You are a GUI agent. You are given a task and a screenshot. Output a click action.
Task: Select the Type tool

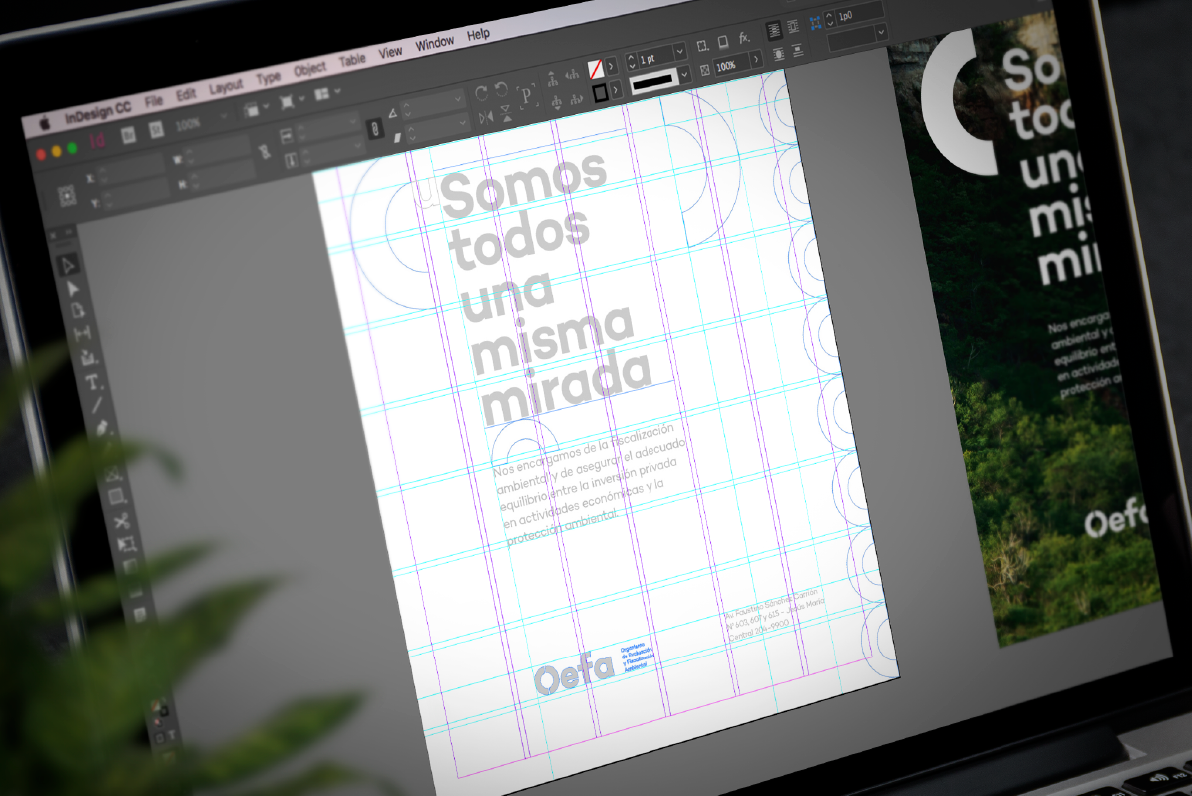pyautogui.click(x=92, y=381)
